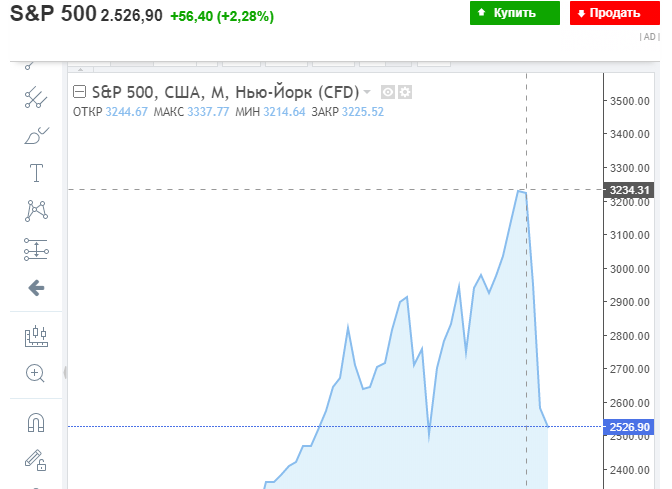The width and height of the screenshot is (672, 489).
Task: Click the back arrow icon
Action: [x=36, y=288]
